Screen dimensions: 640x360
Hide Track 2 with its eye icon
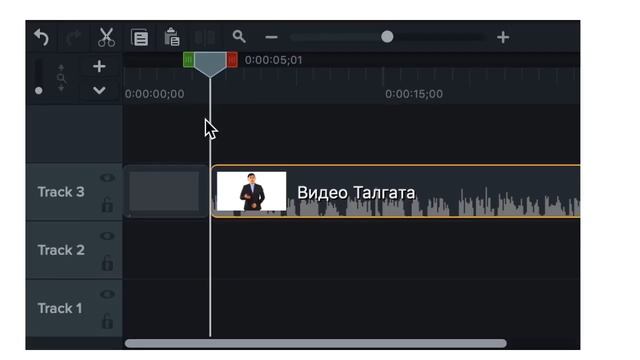(107, 236)
